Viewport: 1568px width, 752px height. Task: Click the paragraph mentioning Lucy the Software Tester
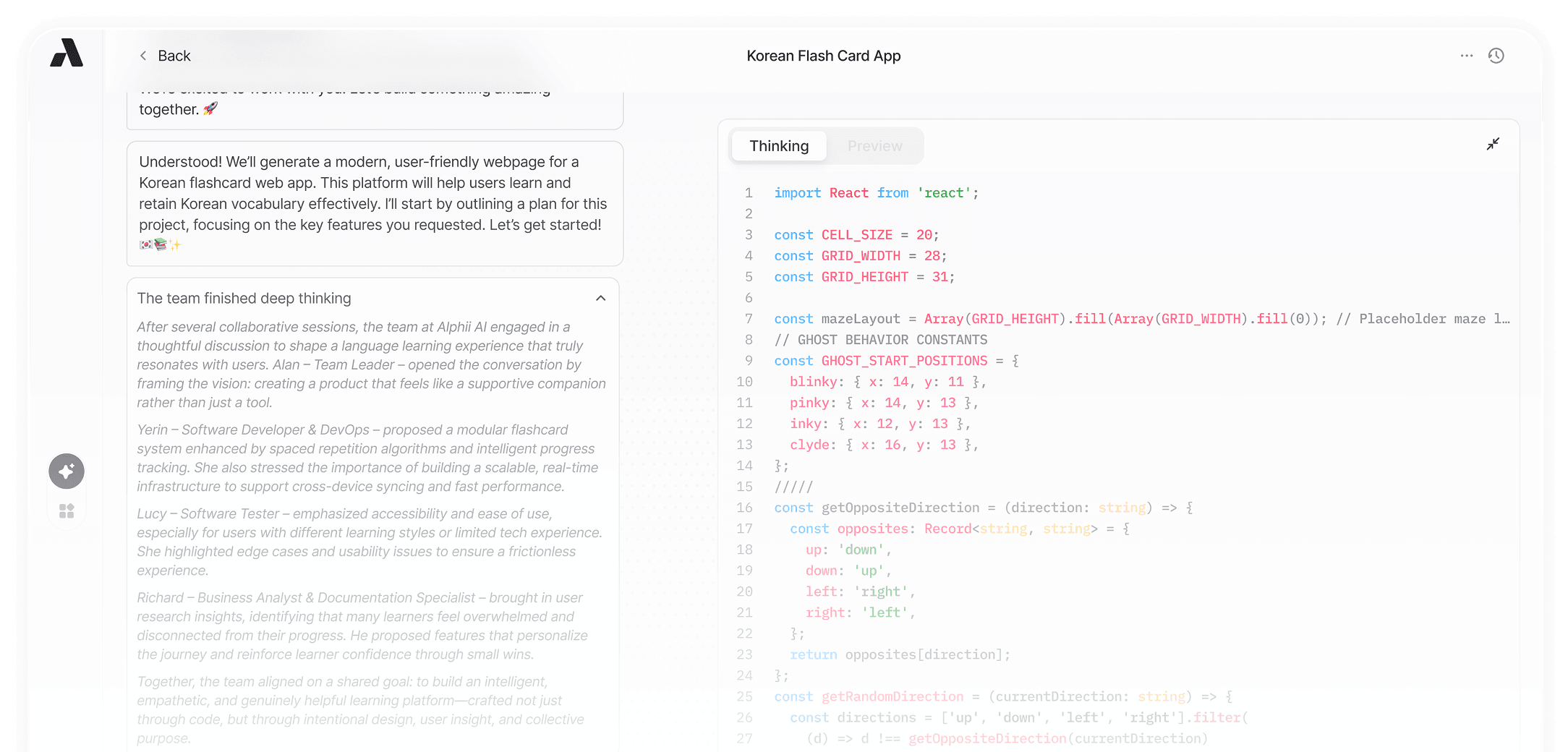click(369, 542)
